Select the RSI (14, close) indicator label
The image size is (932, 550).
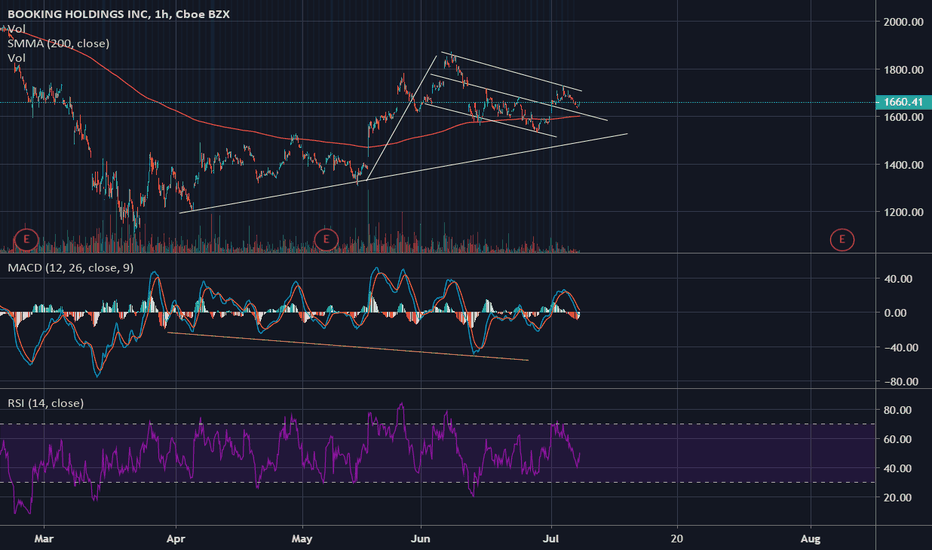click(45, 403)
